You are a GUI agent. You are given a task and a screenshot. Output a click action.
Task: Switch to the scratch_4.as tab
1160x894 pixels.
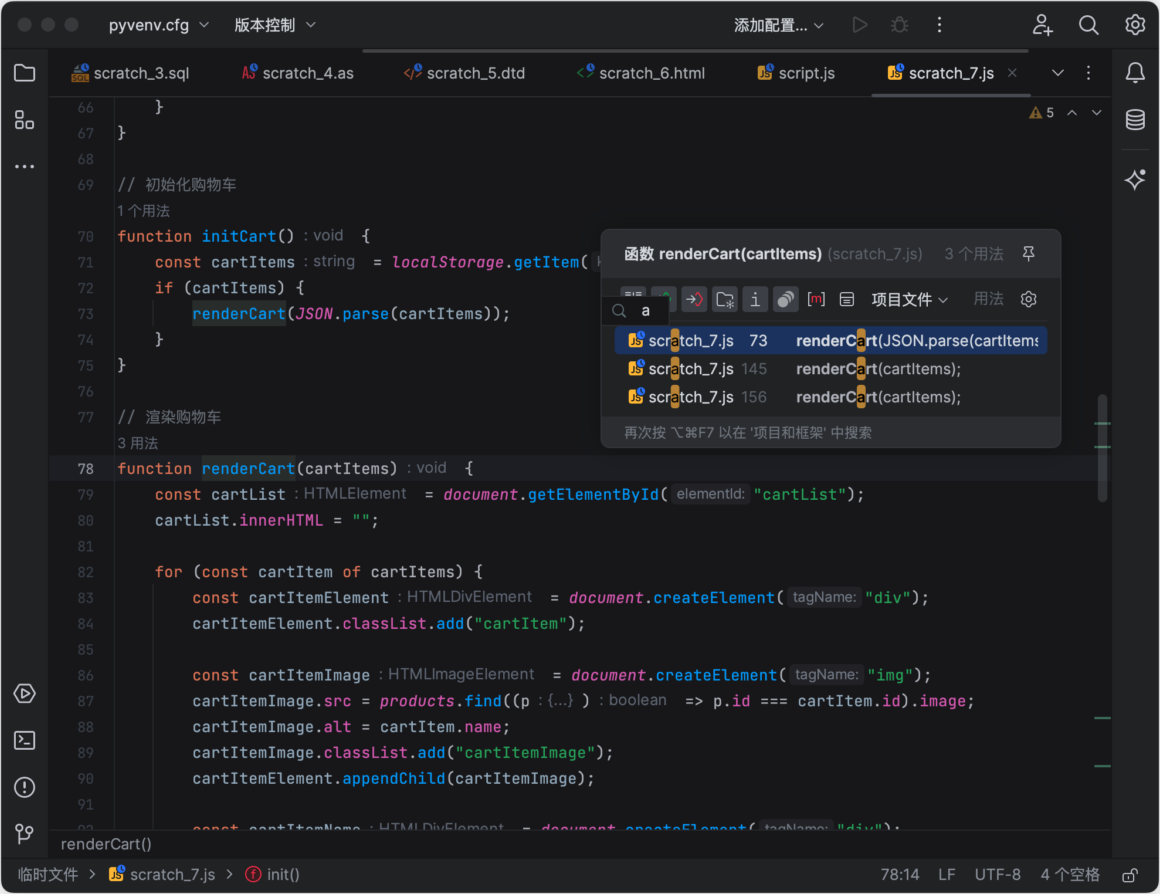[297, 73]
